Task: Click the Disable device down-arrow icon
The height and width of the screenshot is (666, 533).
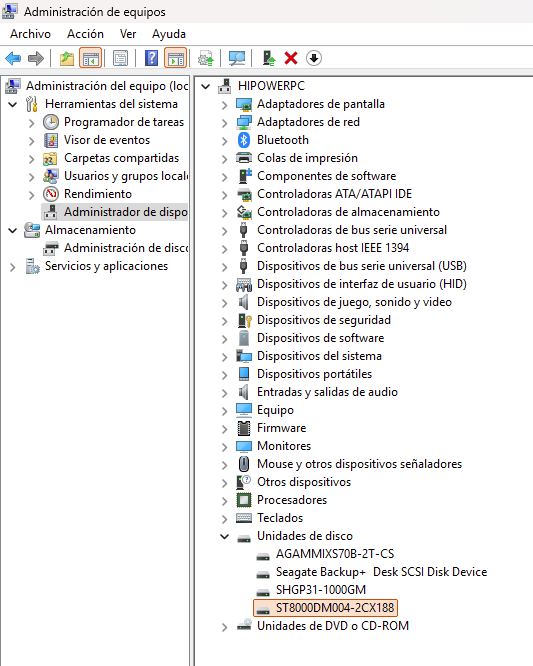Action: point(314,58)
